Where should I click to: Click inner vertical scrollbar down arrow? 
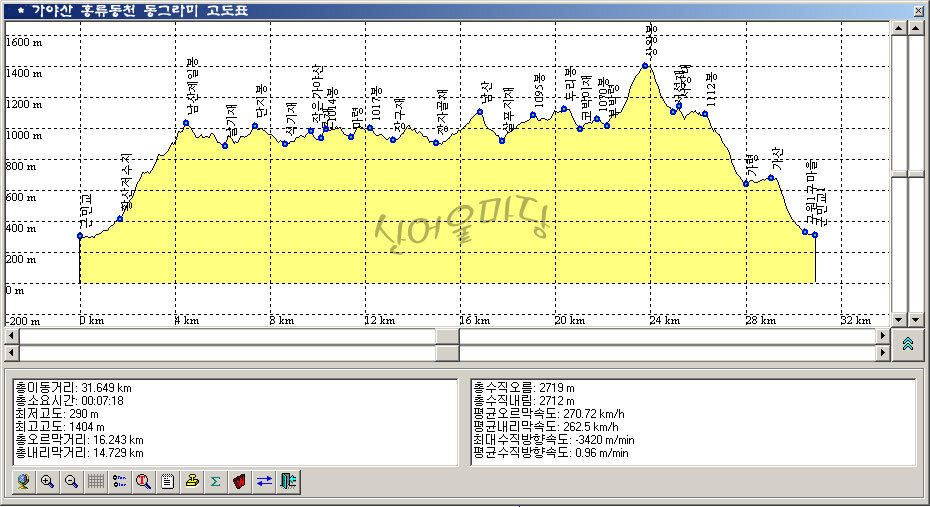(x=899, y=320)
